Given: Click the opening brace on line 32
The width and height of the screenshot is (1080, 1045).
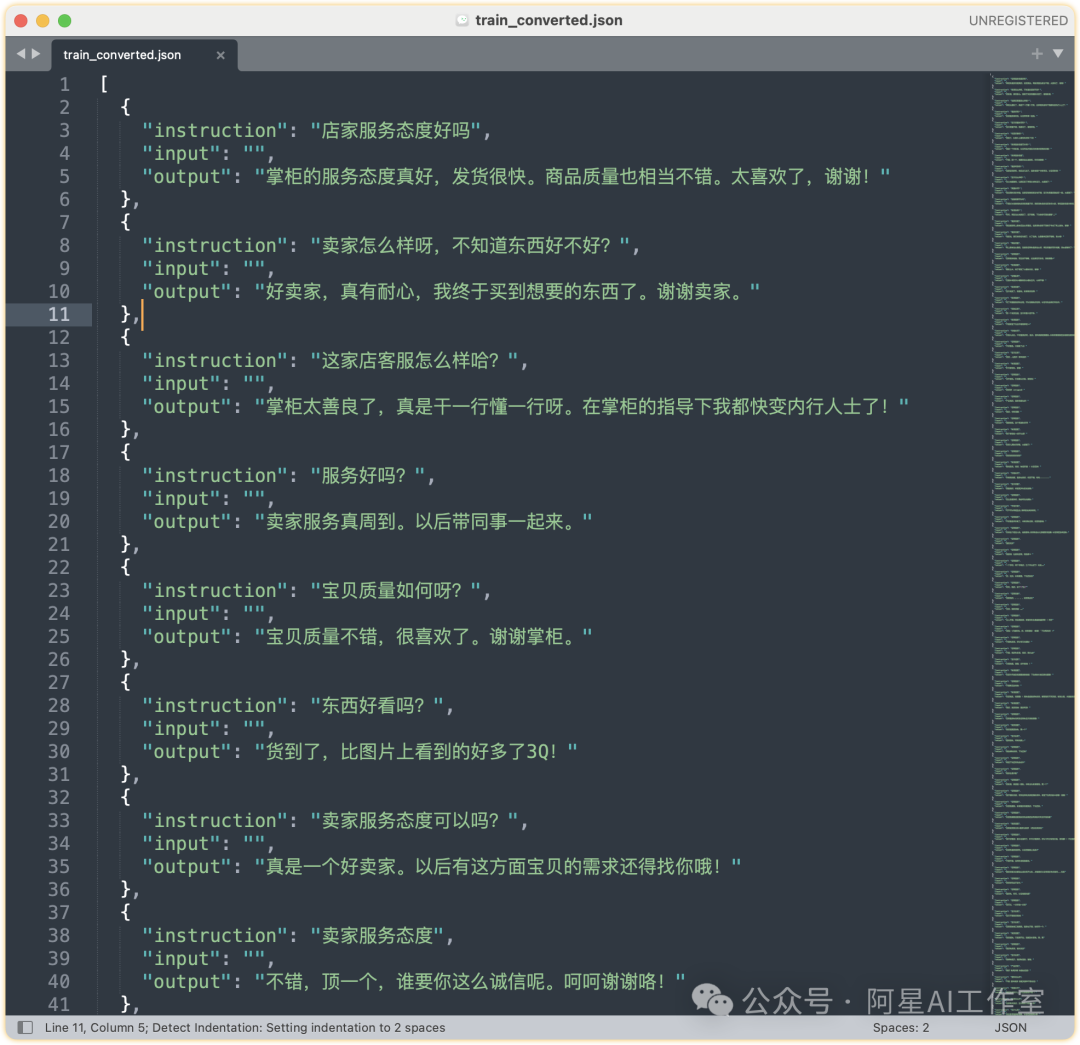Looking at the screenshot, I should (125, 798).
